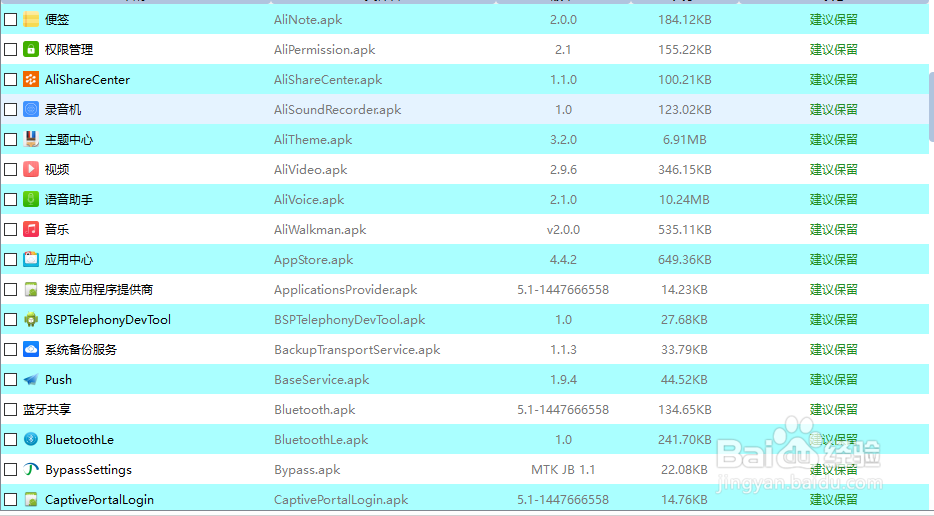934x516 pixels.
Task: Click the 主题中心 theme icon
Action: [x=31, y=139]
